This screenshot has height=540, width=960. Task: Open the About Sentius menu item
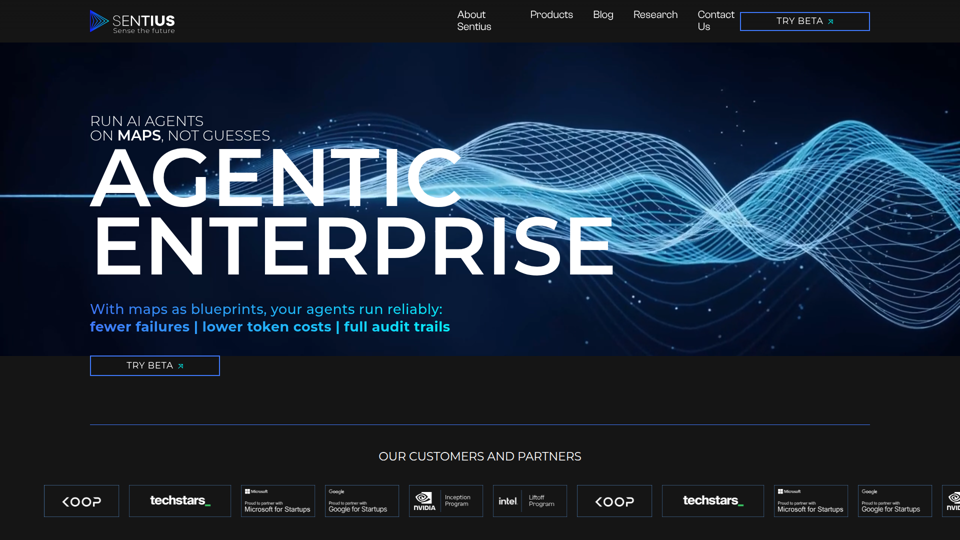[x=474, y=21]
